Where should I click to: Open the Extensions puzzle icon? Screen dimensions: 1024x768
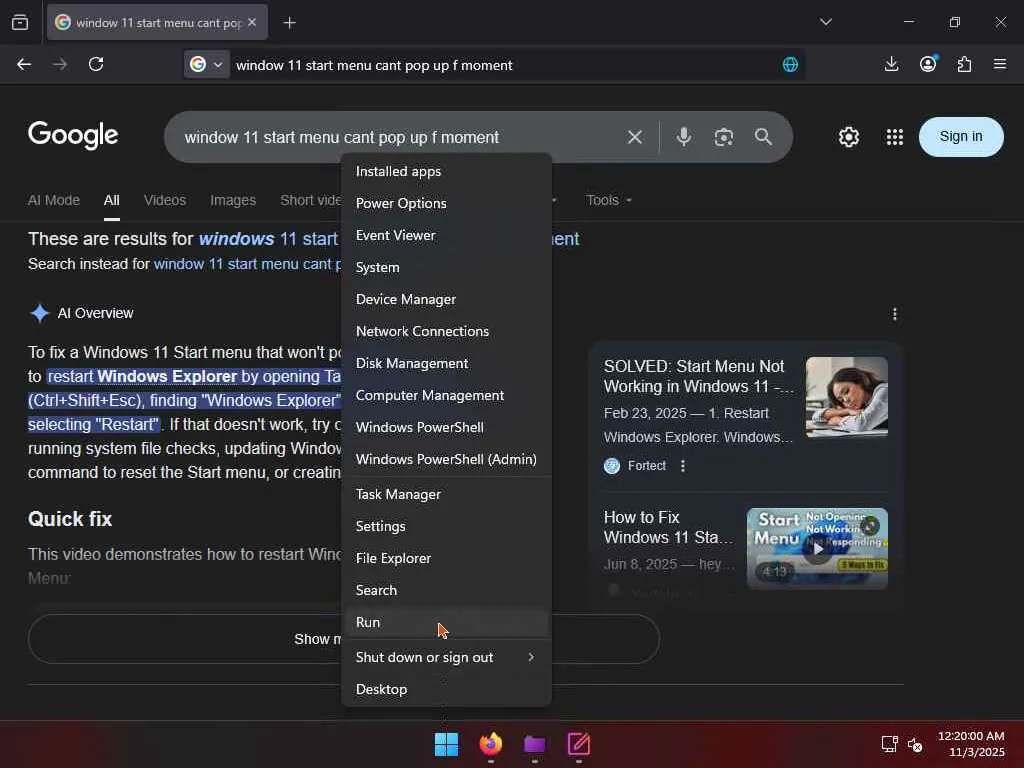point(965,64)
